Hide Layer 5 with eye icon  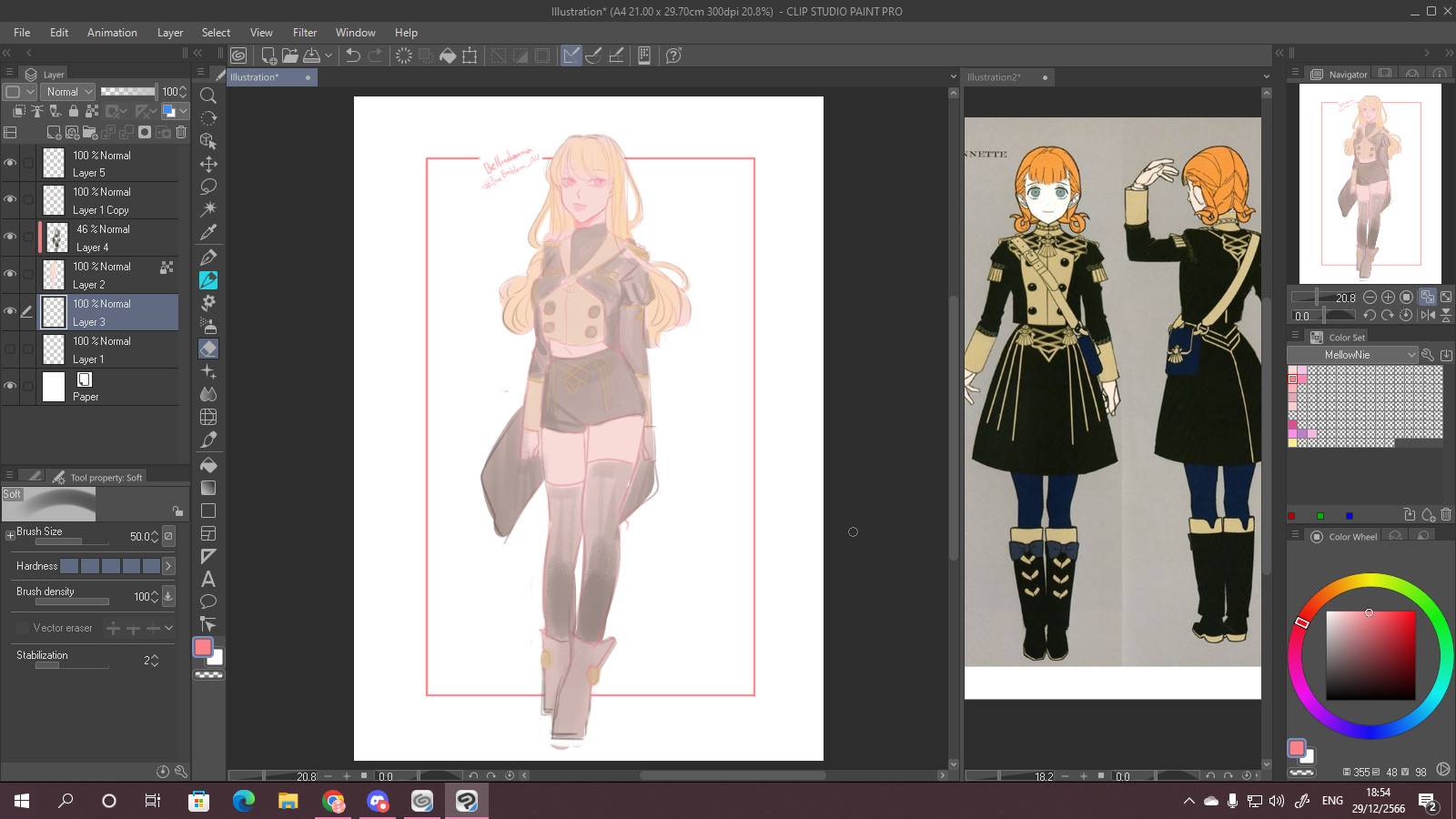pos(10,163)
